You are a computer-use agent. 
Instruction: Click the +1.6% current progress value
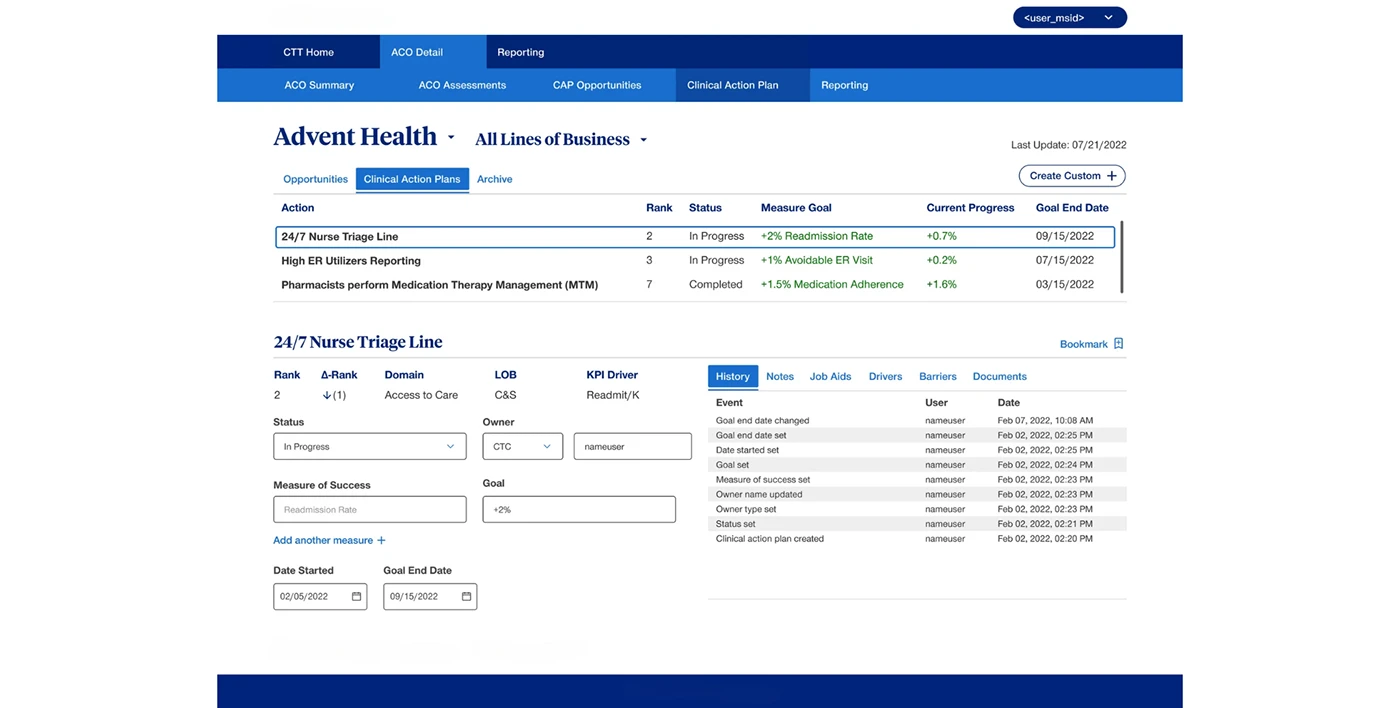(941, 284)
